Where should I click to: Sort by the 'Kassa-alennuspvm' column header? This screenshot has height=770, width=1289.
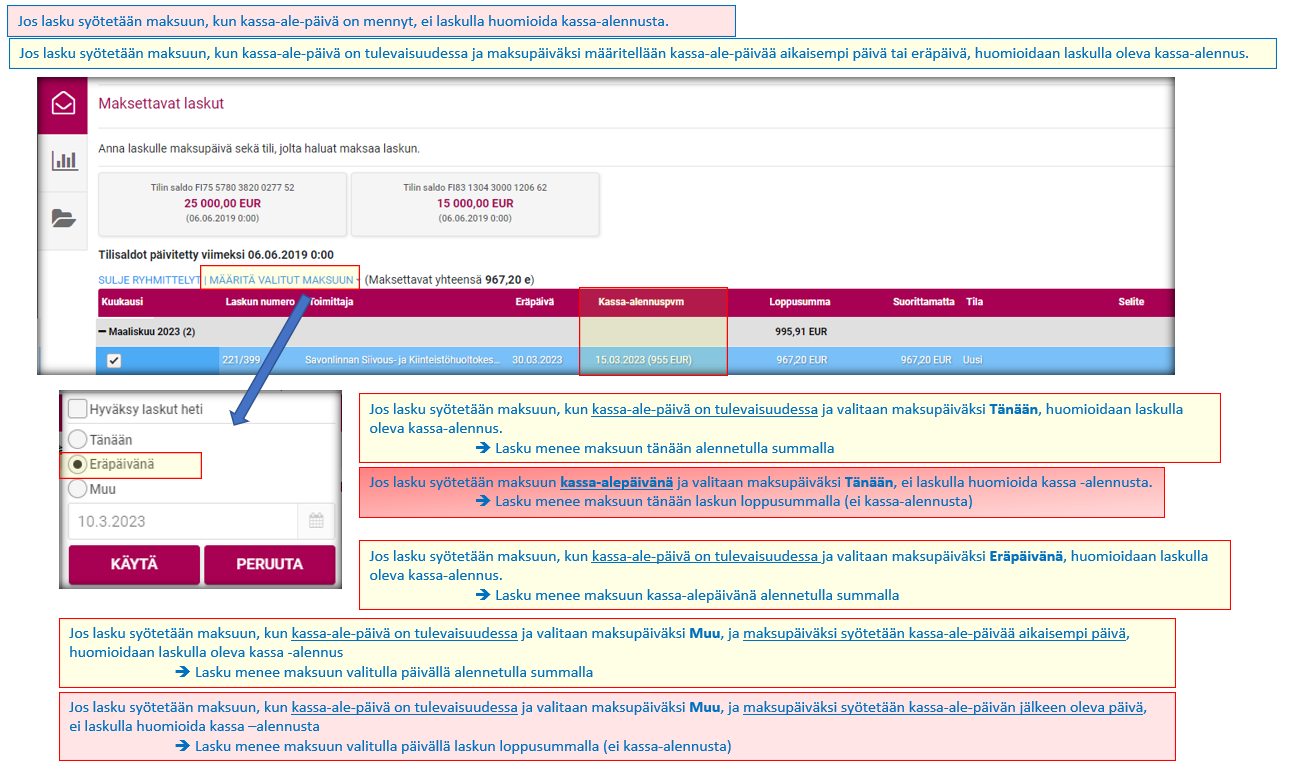[640, 302]
